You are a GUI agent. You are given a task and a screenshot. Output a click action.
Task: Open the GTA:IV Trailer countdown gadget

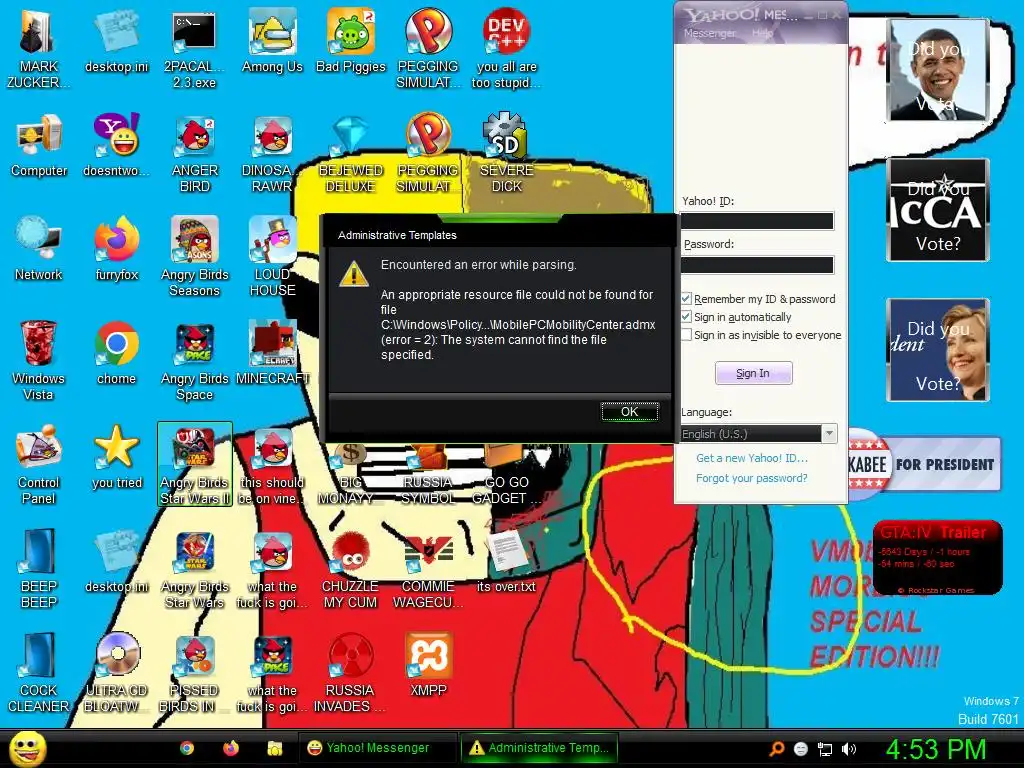click(937, 558)
